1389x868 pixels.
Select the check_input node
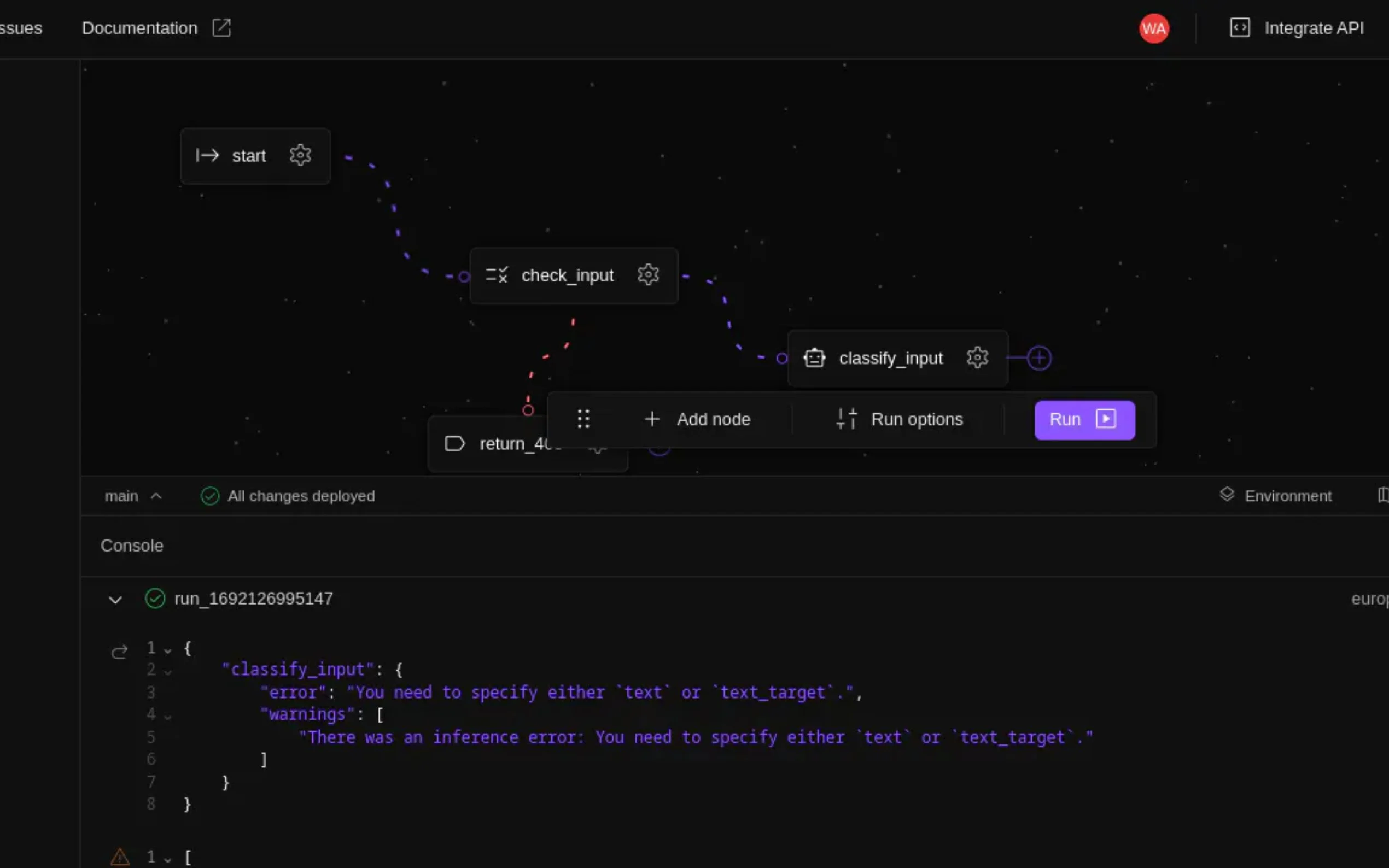567,275
